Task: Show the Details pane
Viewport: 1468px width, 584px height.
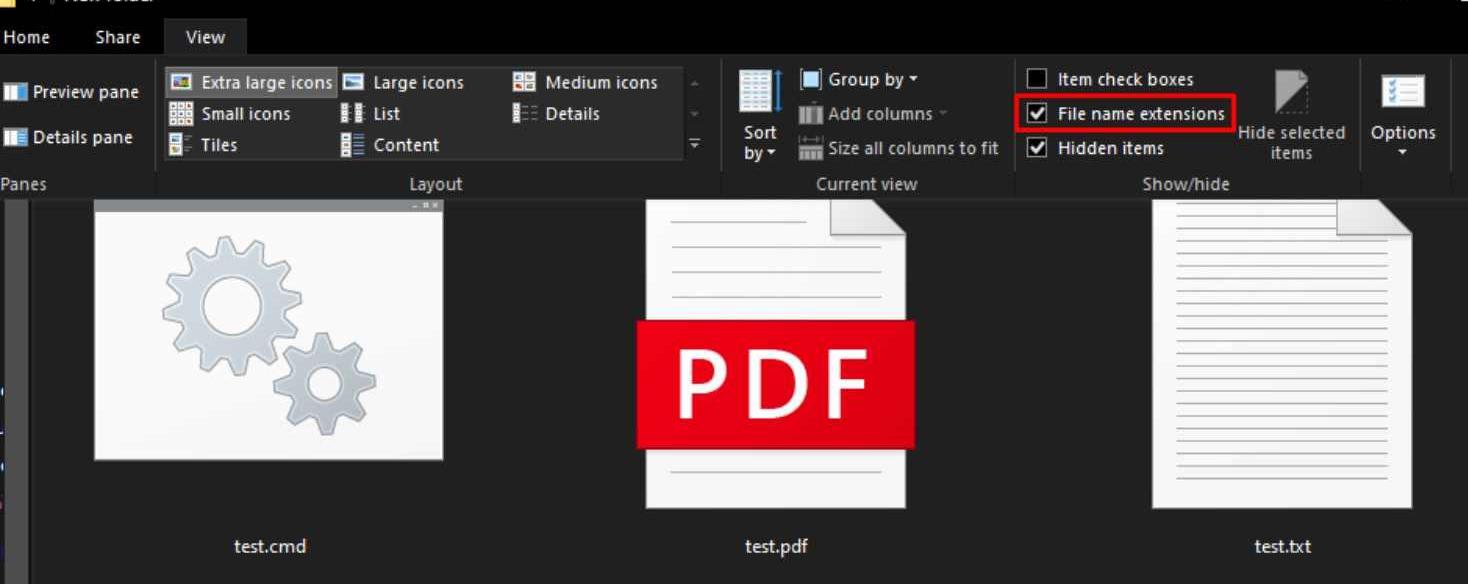Action: coord(69,138)
